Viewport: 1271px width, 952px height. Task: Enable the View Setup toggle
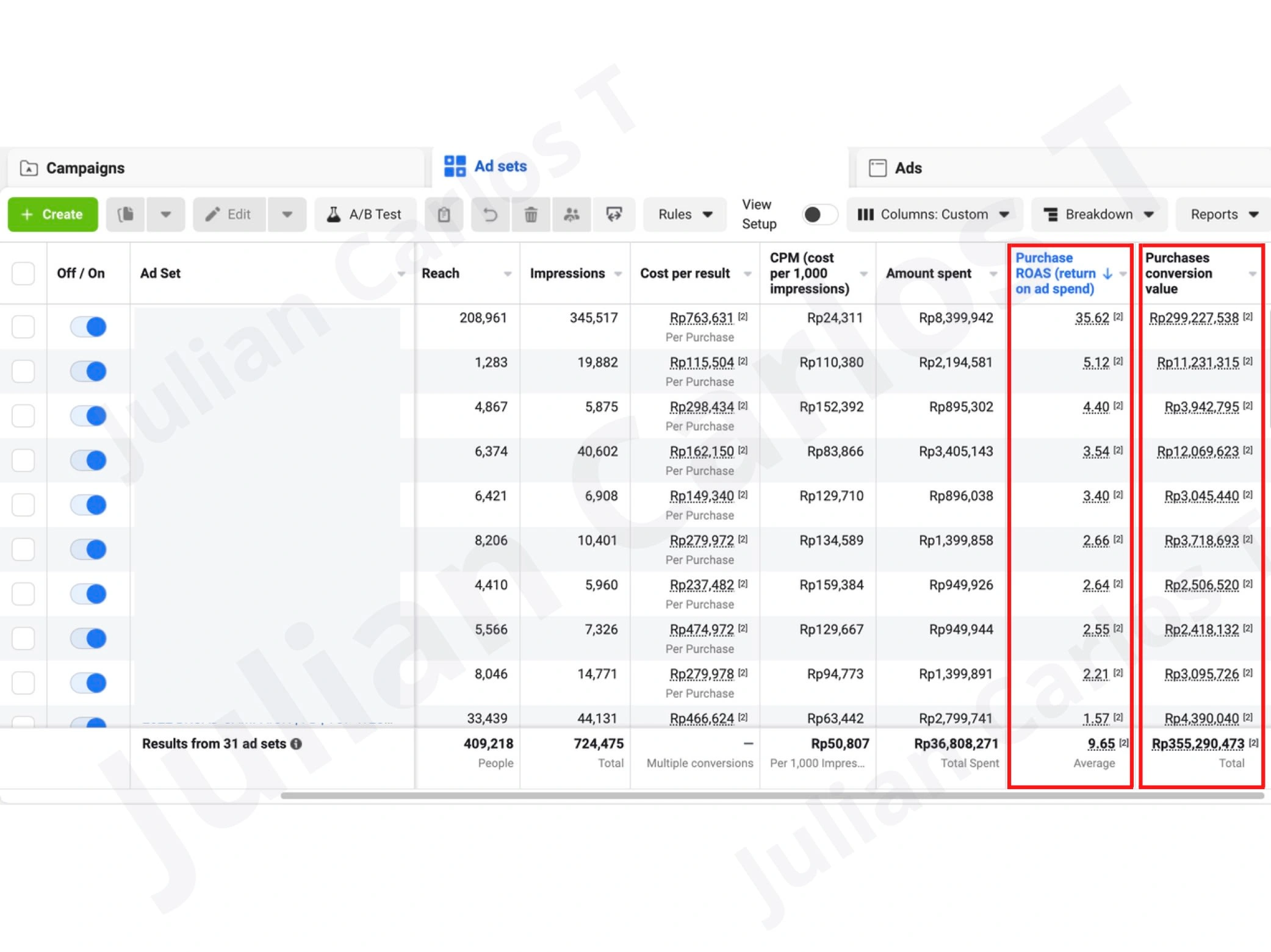[x=819, y=215]
